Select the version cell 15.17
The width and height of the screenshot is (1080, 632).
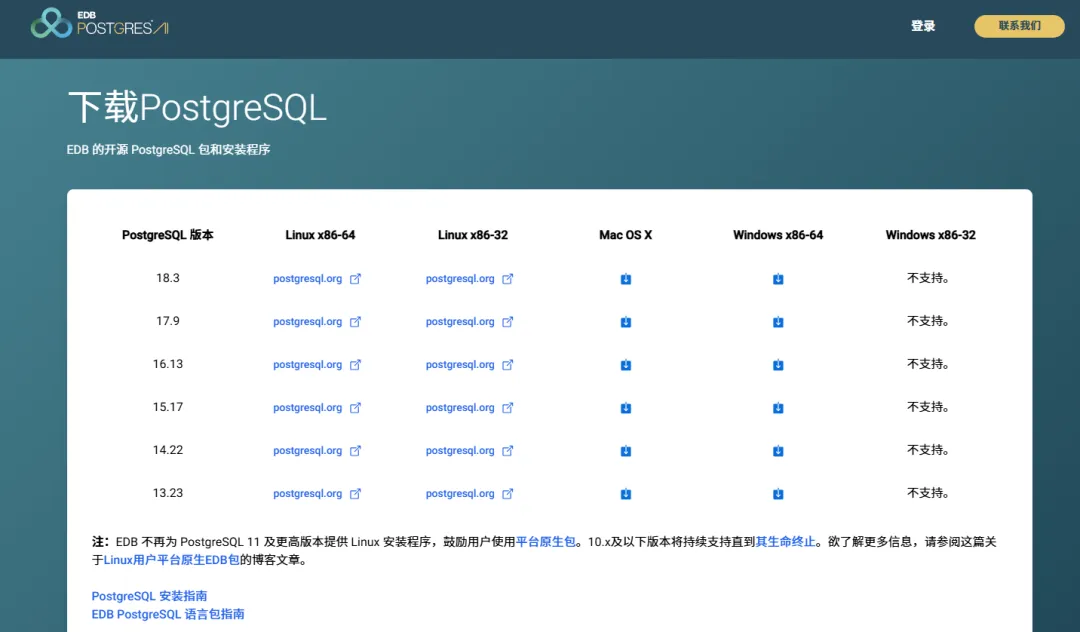tap(167, 407)
